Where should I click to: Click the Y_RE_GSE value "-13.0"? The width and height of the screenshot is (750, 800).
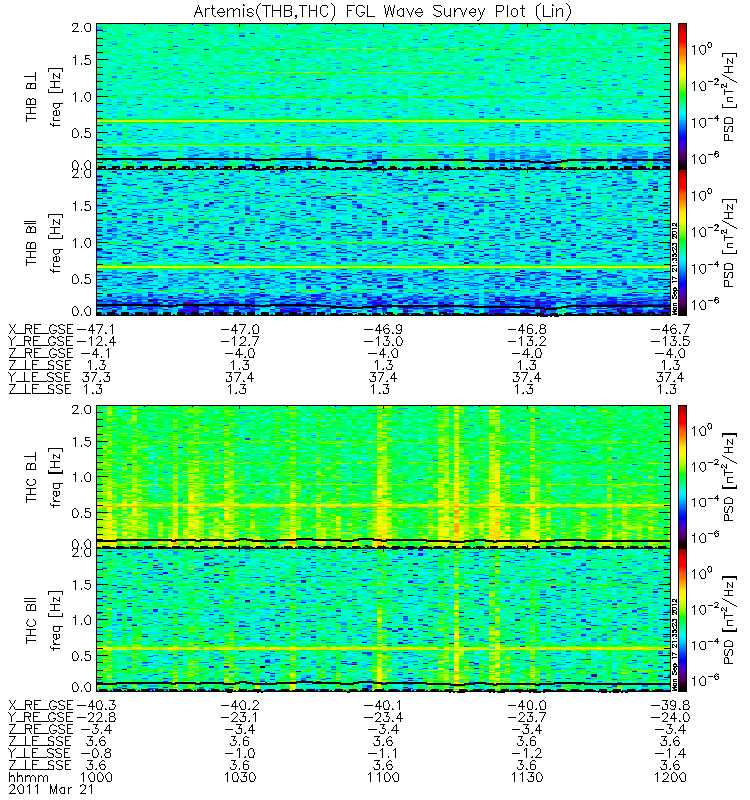[383, 341]
